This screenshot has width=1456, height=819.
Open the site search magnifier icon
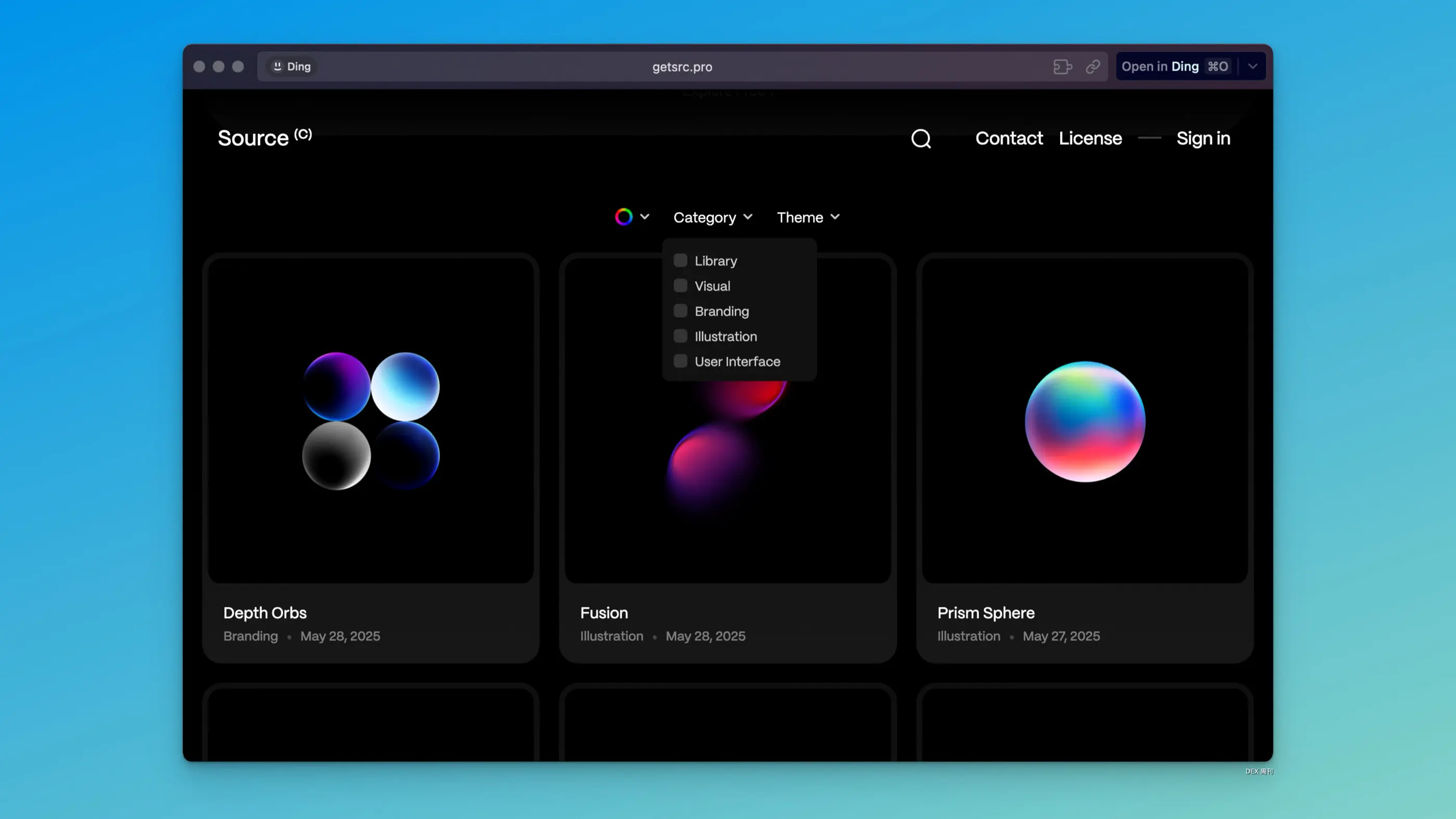921,138
